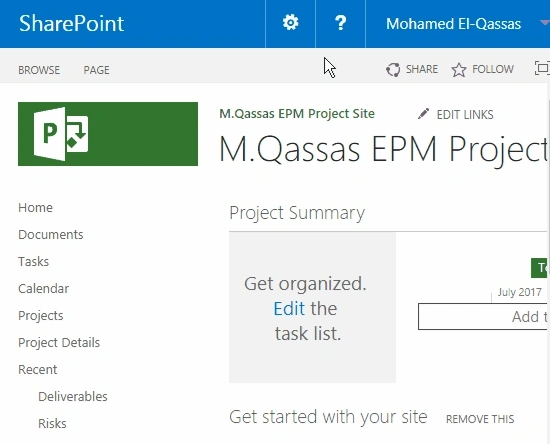The width and height of the screenshot is (550, 444).
Task: Open the settings gear menu
Action: 290,23
